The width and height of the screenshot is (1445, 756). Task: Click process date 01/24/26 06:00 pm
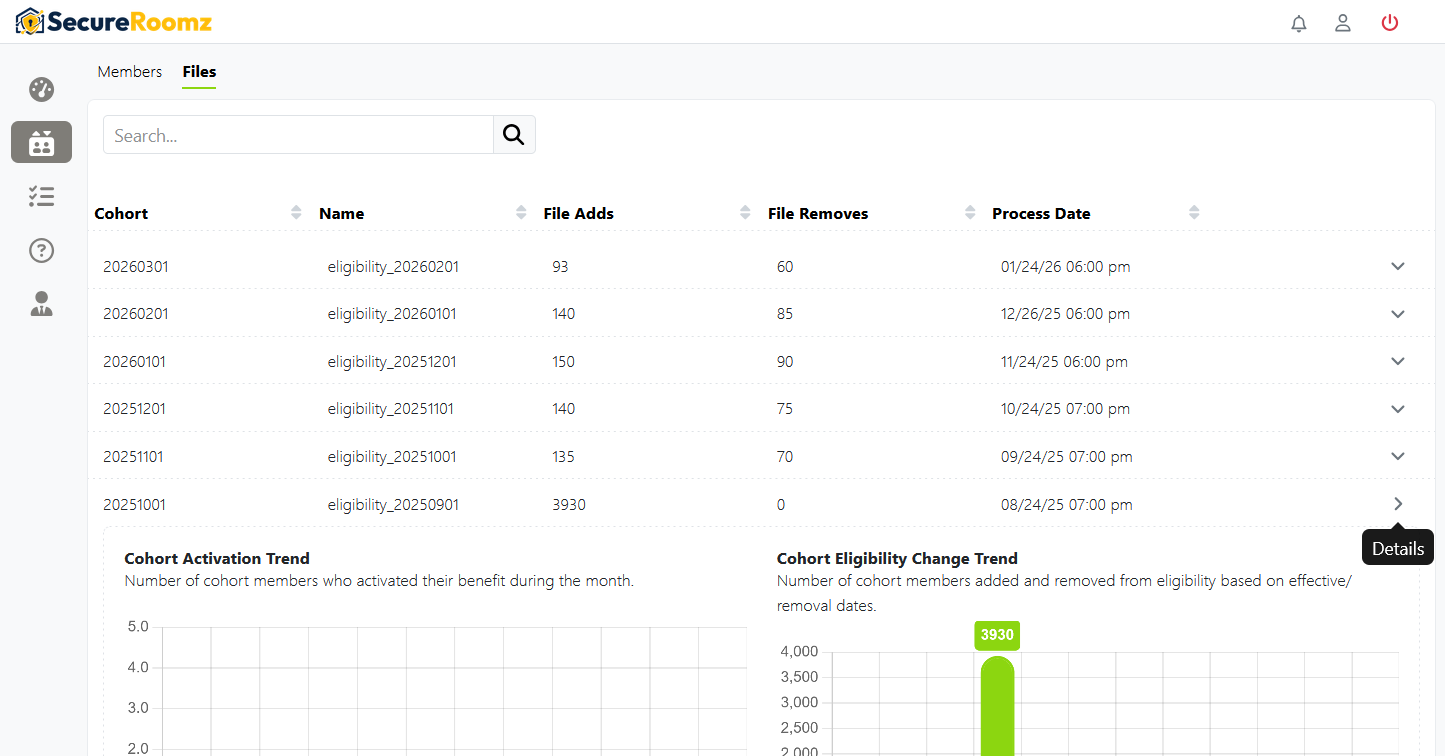pos(1065,267)
